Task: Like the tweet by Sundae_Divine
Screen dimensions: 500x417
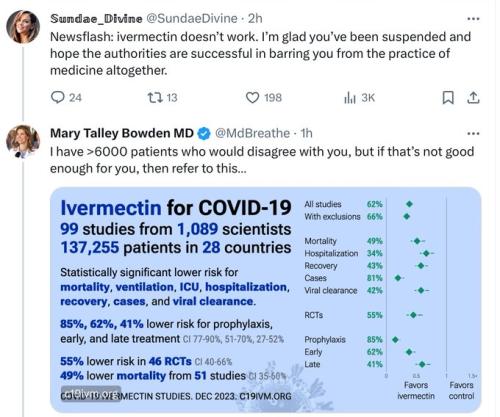Action: pyautogui.click(x=264, y=97)
